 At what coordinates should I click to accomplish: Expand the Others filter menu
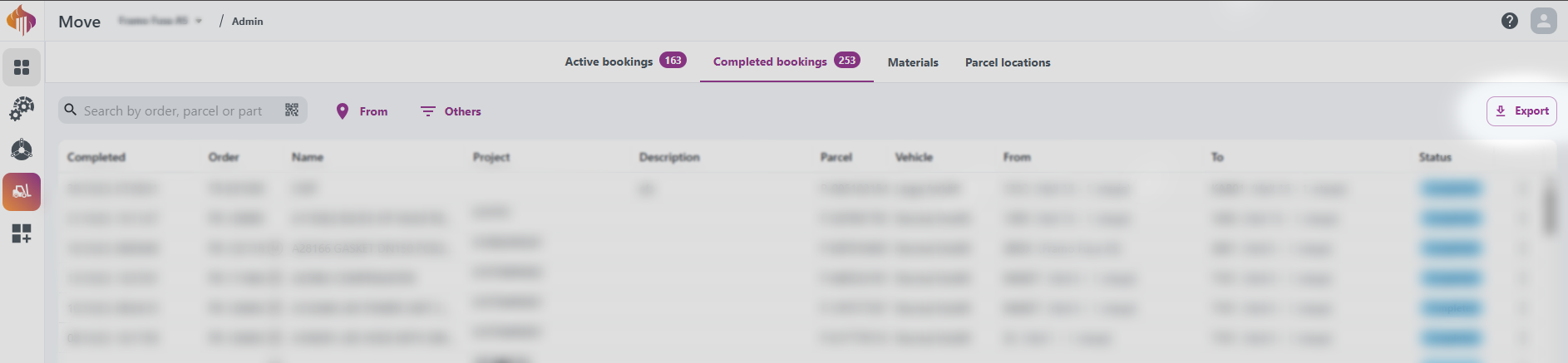click(x=451, y=111)
